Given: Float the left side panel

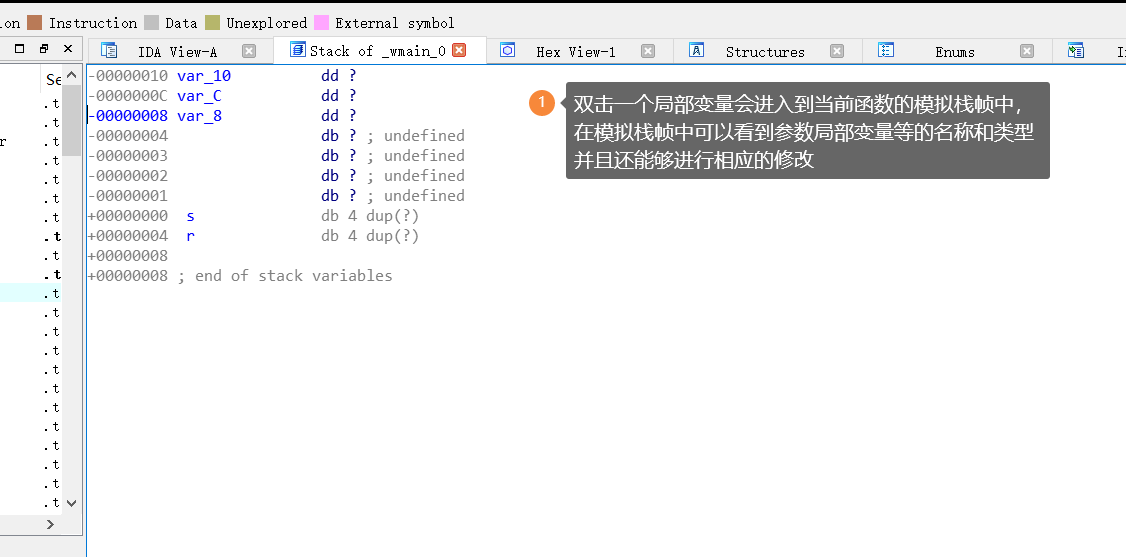Looking at the screenshot, I should (44, 49).
